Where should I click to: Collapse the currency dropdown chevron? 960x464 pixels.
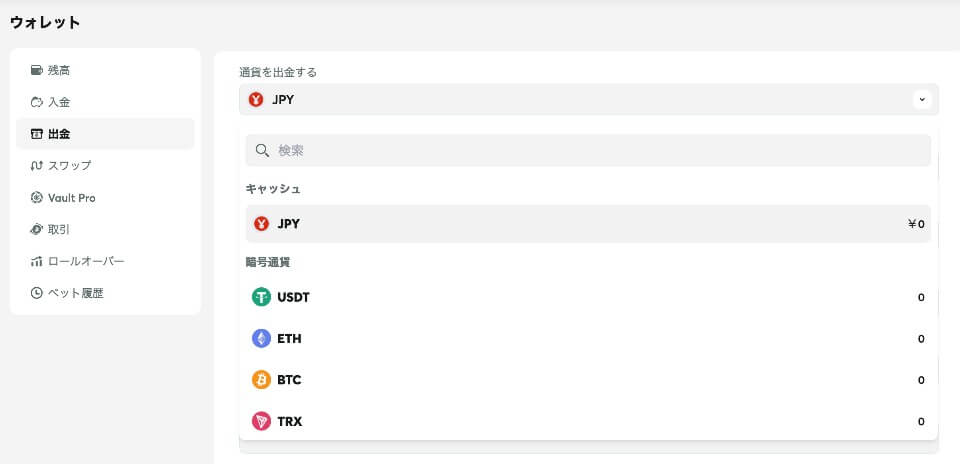(922, 99)
